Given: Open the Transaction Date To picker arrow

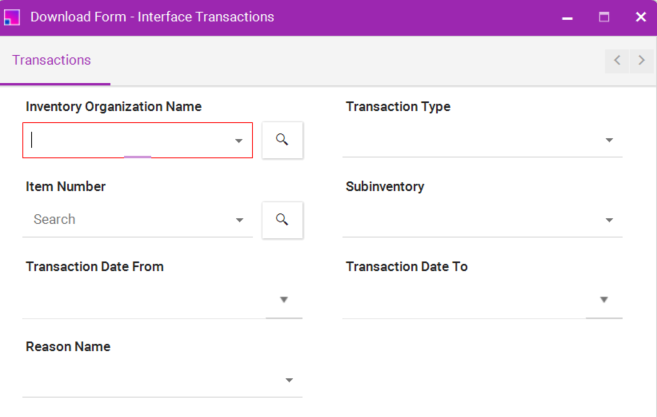Looking at the screenshot, I should [x=604, y=300].
